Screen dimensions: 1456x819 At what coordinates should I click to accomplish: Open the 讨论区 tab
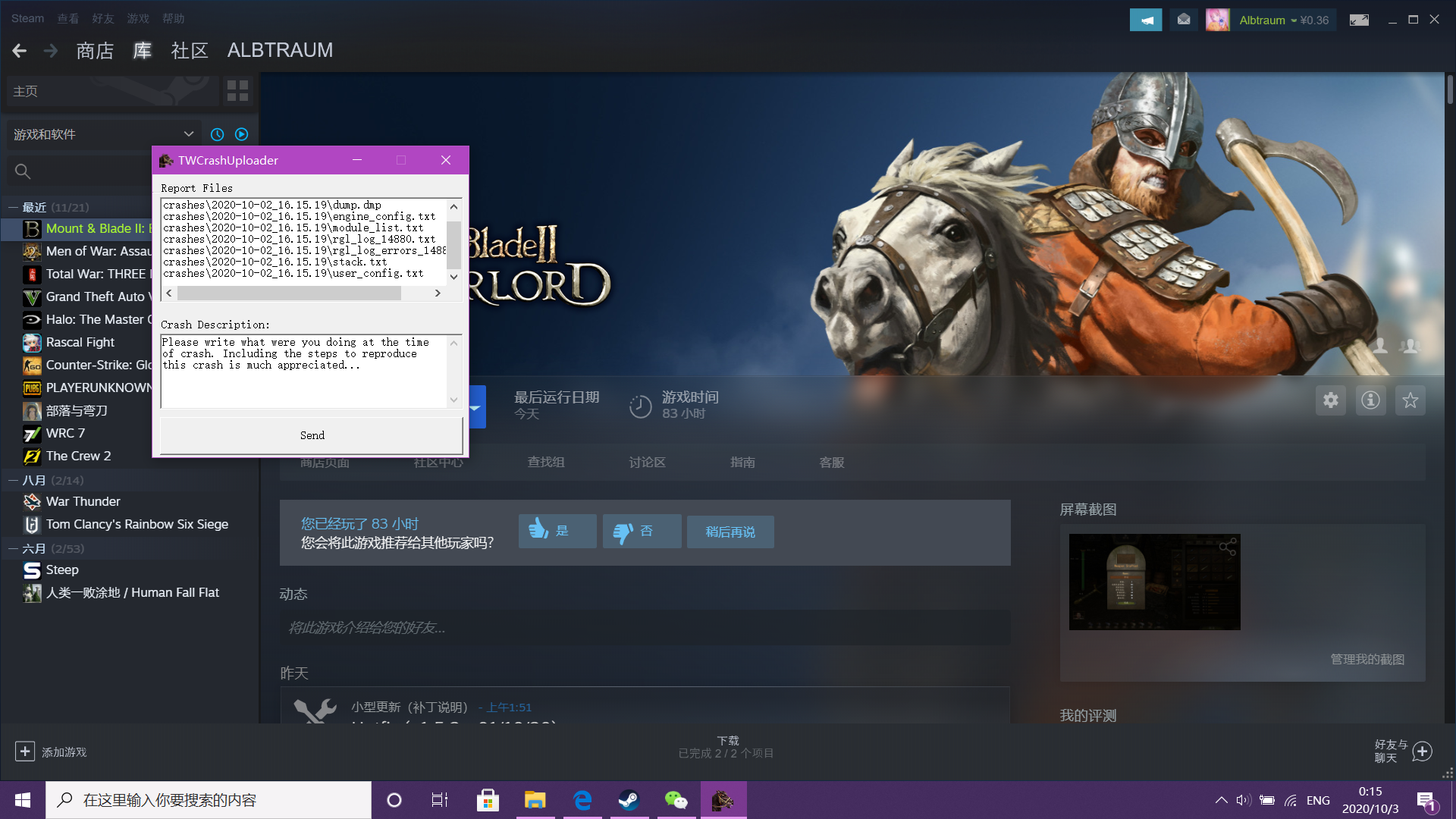pyautogui.click(x=647, y=462)
